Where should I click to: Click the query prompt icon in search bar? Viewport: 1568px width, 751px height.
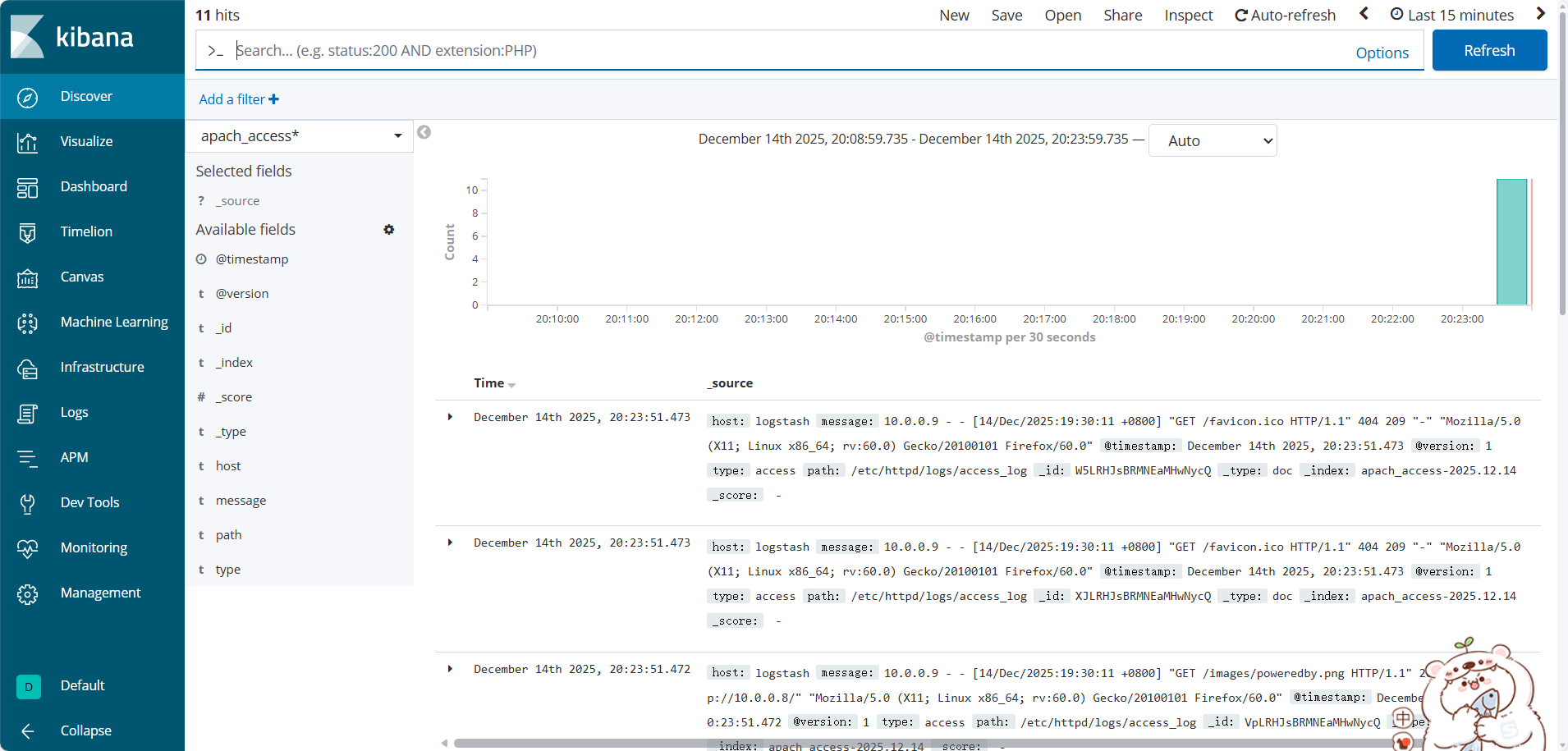tap(216, 51)
